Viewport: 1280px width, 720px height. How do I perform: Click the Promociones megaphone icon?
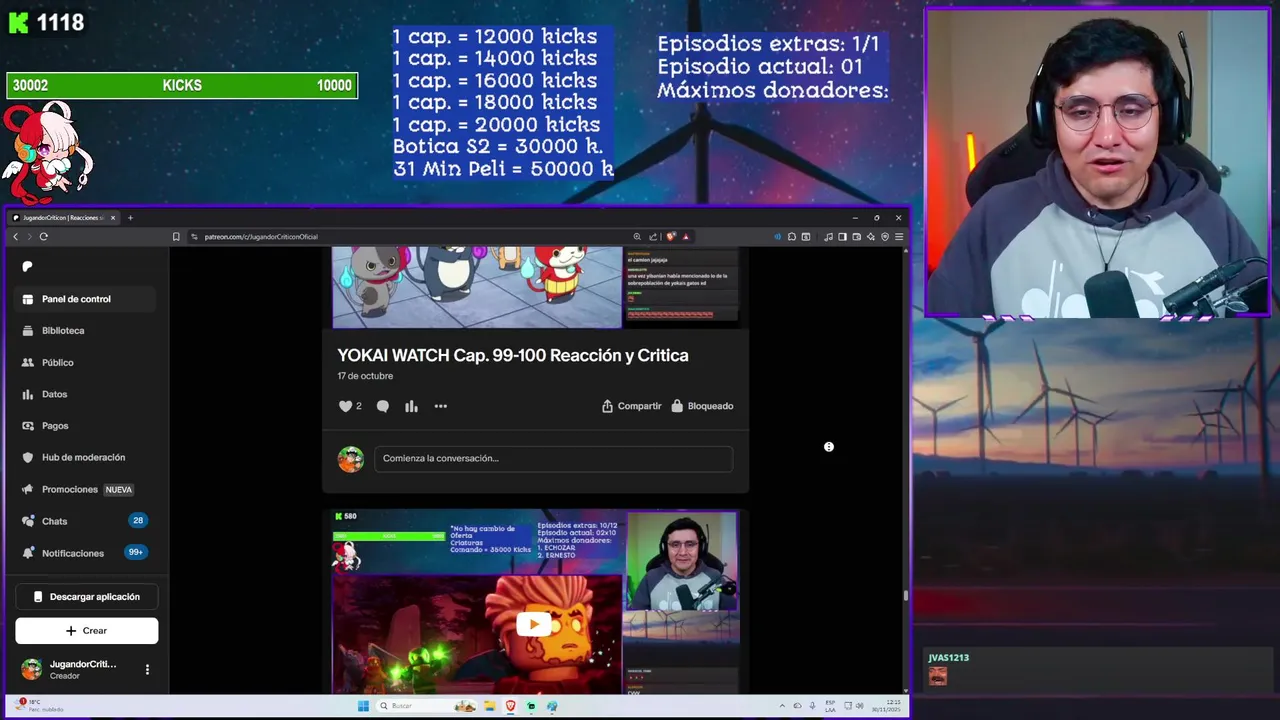(28, 489)
